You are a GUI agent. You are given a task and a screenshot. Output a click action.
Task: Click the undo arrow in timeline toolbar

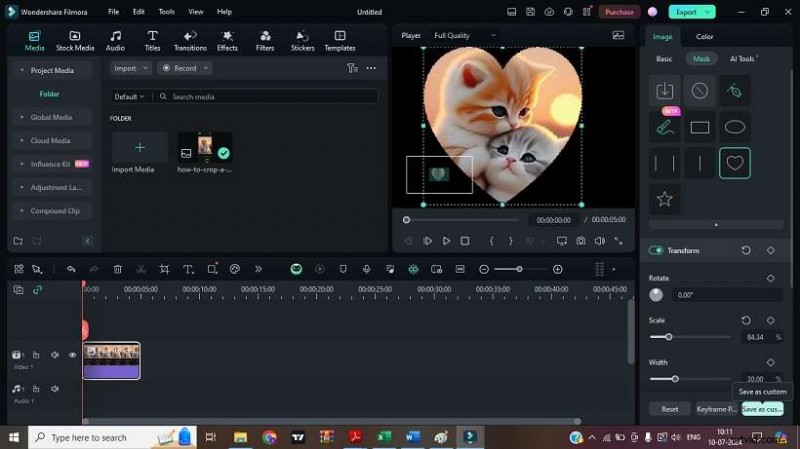click(71, 269)
